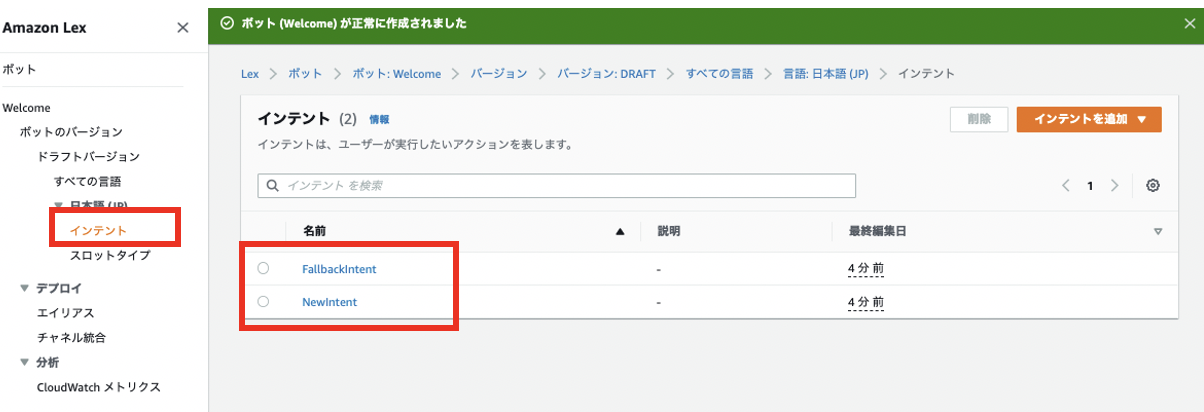1204x412 pixels.
Task: Click the Amazon Lex sidebar title
Action: pos(44,28)
